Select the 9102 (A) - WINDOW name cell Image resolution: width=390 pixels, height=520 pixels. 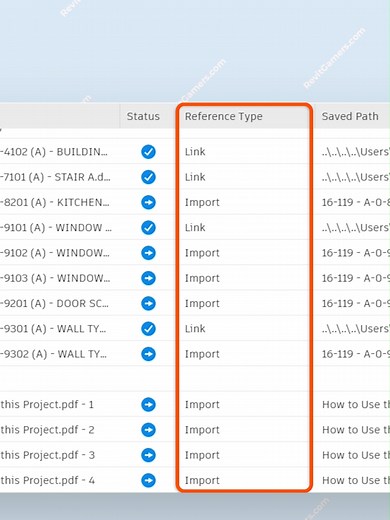tap(55, 253)
